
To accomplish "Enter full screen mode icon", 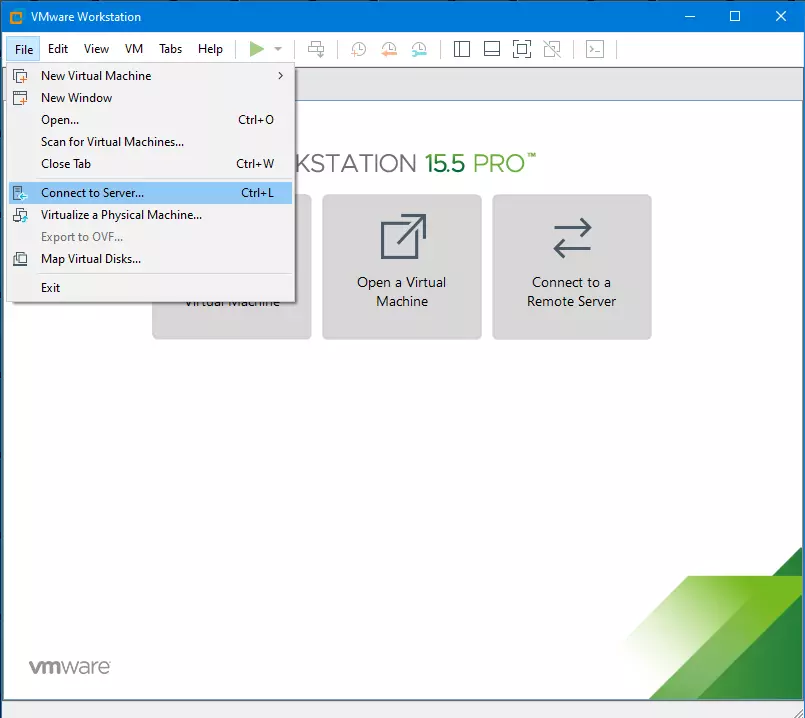I will [x=521, y=49].
